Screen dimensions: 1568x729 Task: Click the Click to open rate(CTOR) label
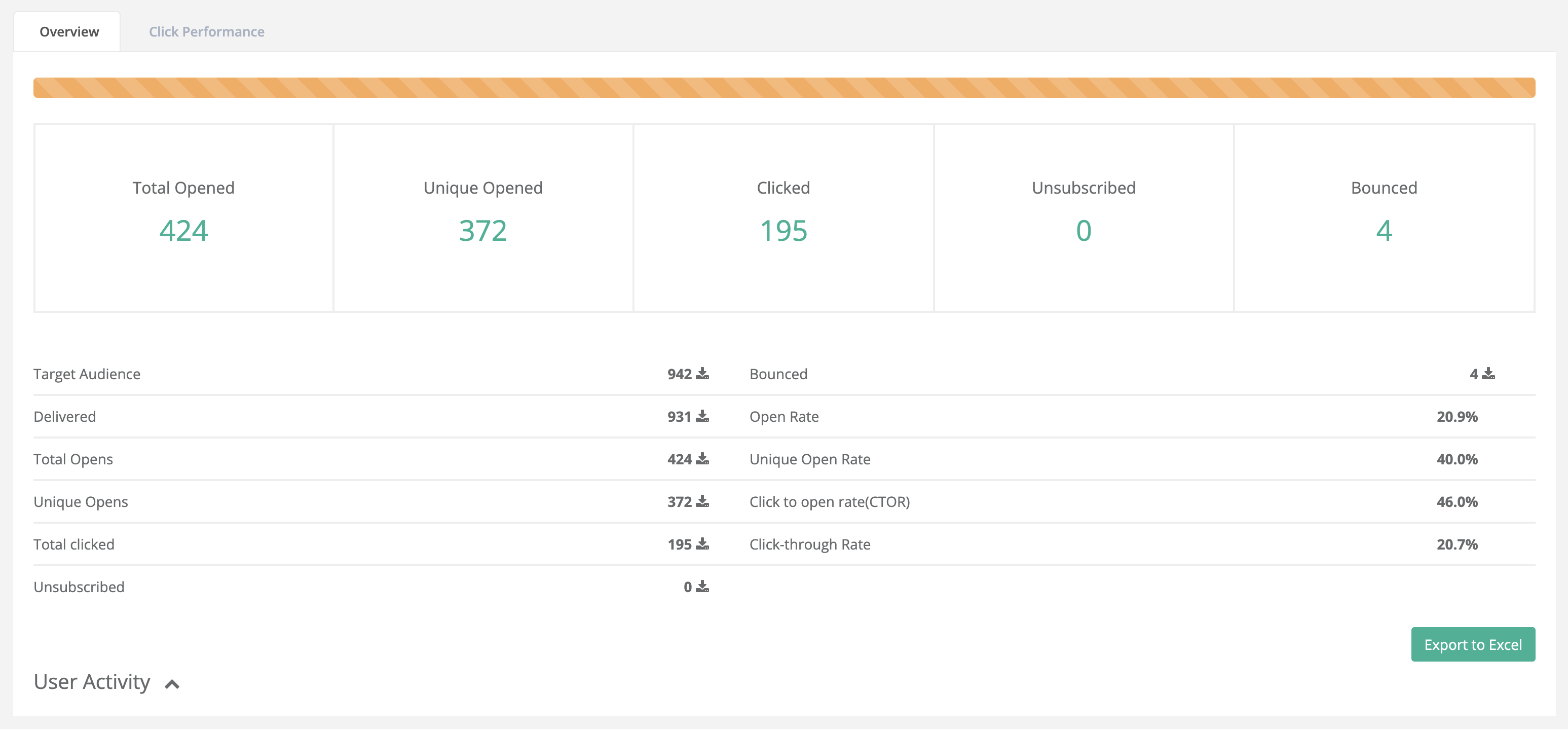[829, 502]
